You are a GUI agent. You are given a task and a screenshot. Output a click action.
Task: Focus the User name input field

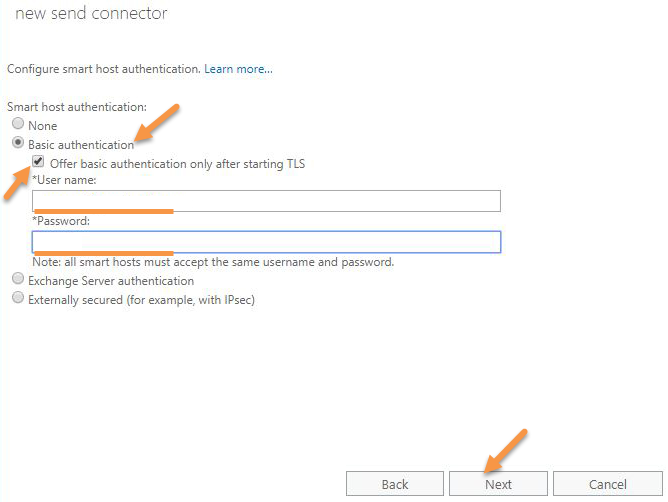click(x=266, y=201)
